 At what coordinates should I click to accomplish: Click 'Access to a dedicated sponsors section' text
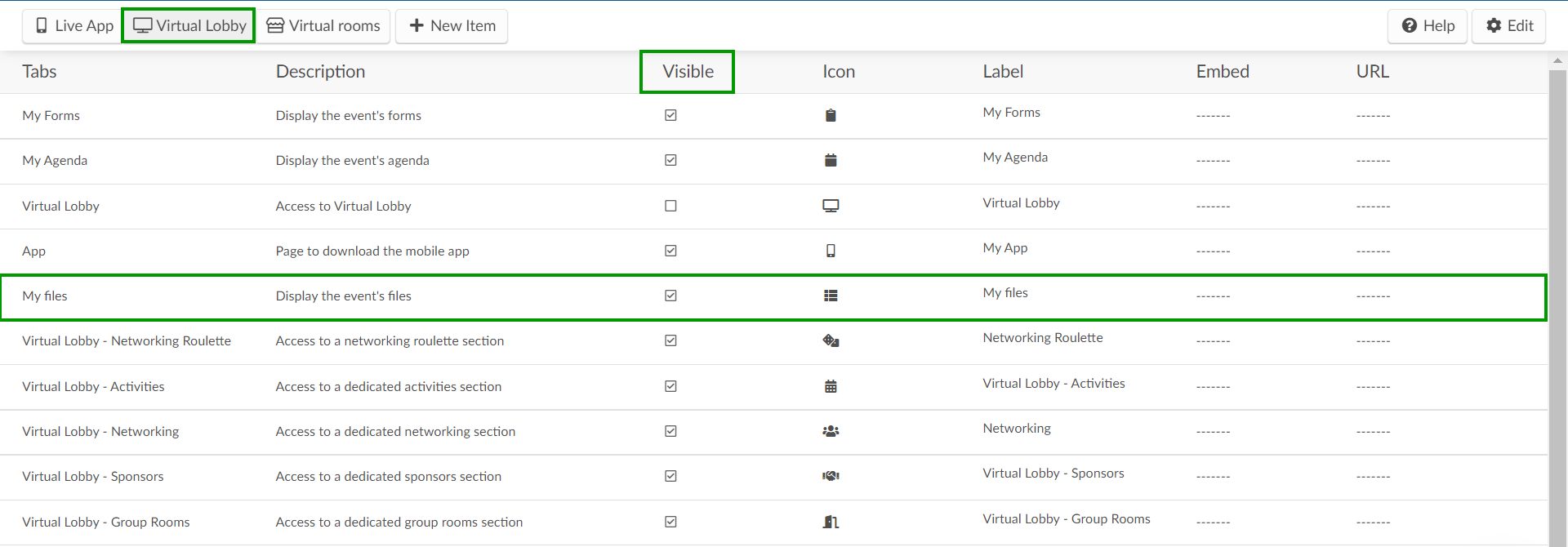[x=389, y=477]
